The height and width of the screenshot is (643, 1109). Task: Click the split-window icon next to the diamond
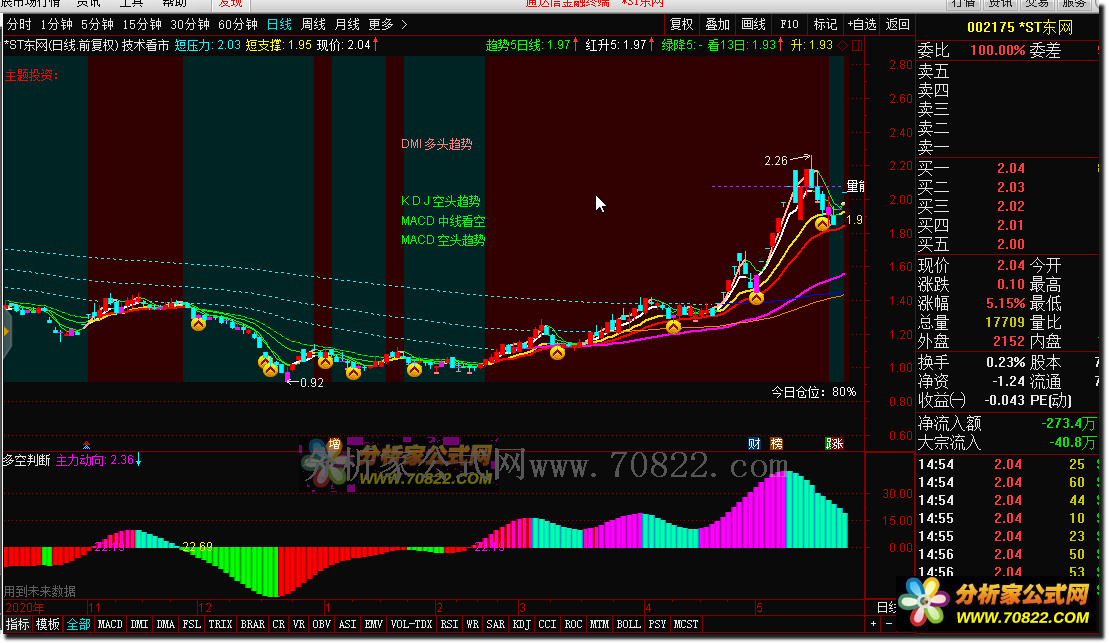857,45
